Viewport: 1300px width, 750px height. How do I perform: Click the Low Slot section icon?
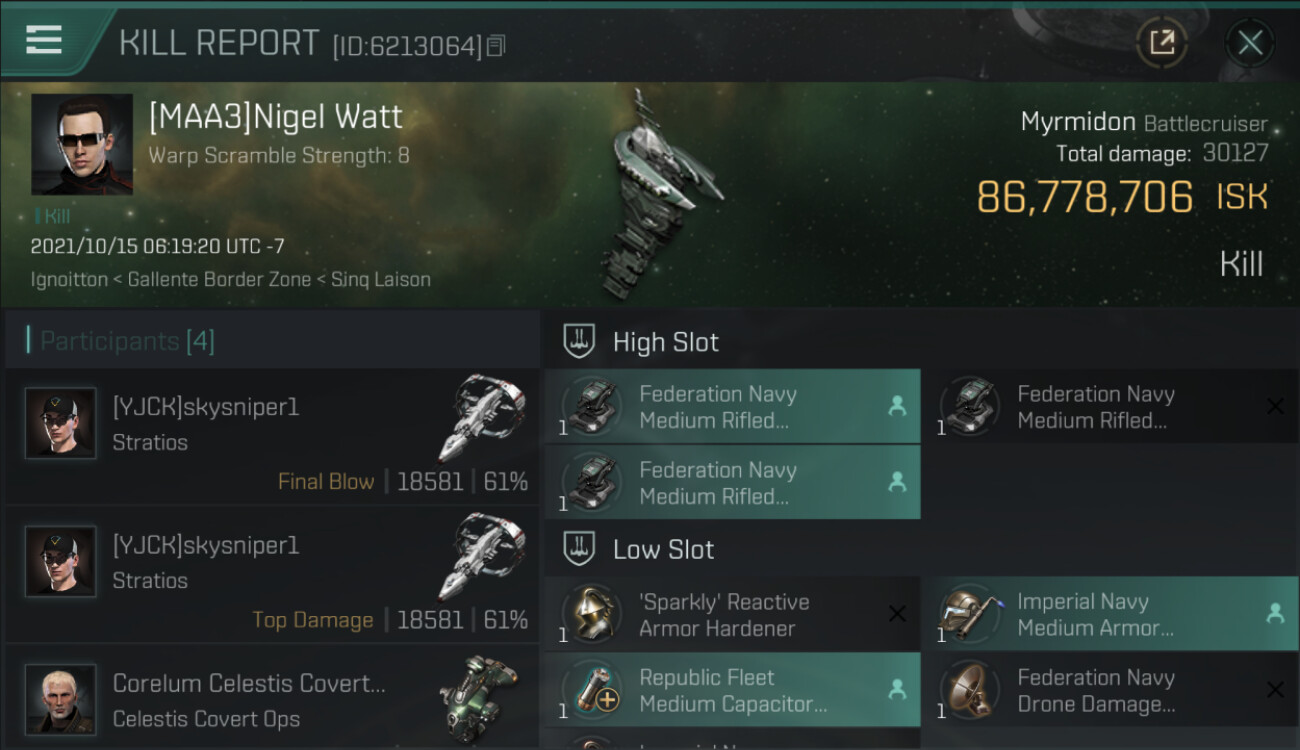(x=580, y=549)
